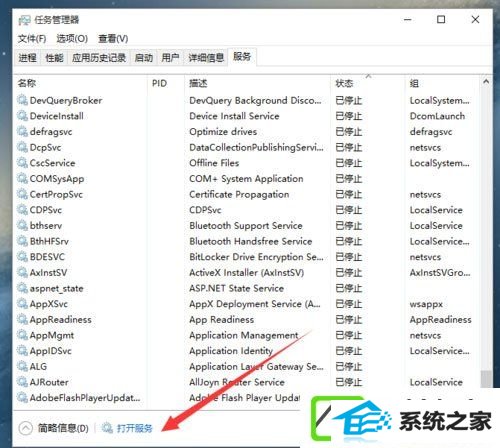Sort services by the 状态 column header
Image resolution: width=500 pixels, height=448 pixels.
tap(344, 83)
